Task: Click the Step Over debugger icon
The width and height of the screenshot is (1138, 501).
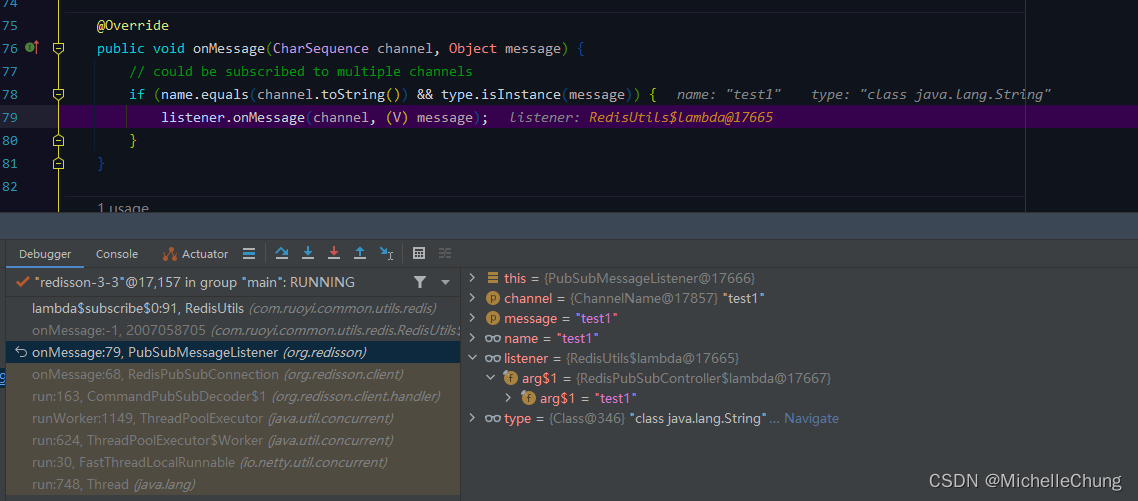Action: click(x=282, y=253)
